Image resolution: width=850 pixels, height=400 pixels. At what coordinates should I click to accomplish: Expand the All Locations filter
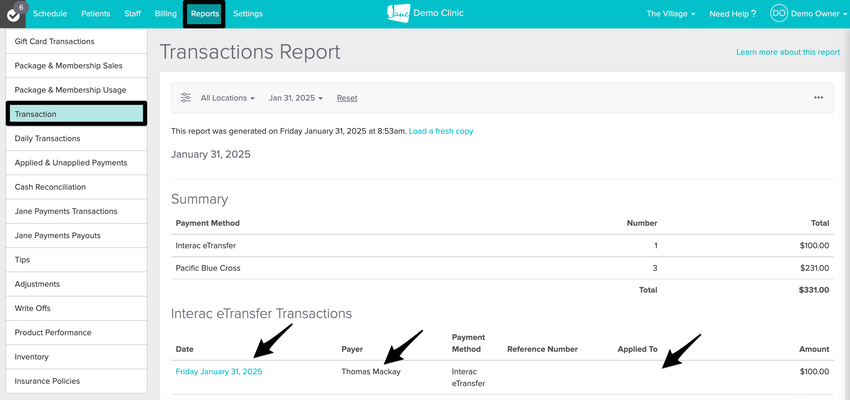228,98
